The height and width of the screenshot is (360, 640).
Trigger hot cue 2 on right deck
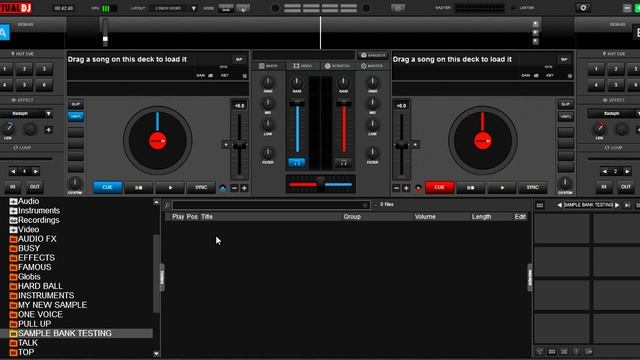coord(616,69)
